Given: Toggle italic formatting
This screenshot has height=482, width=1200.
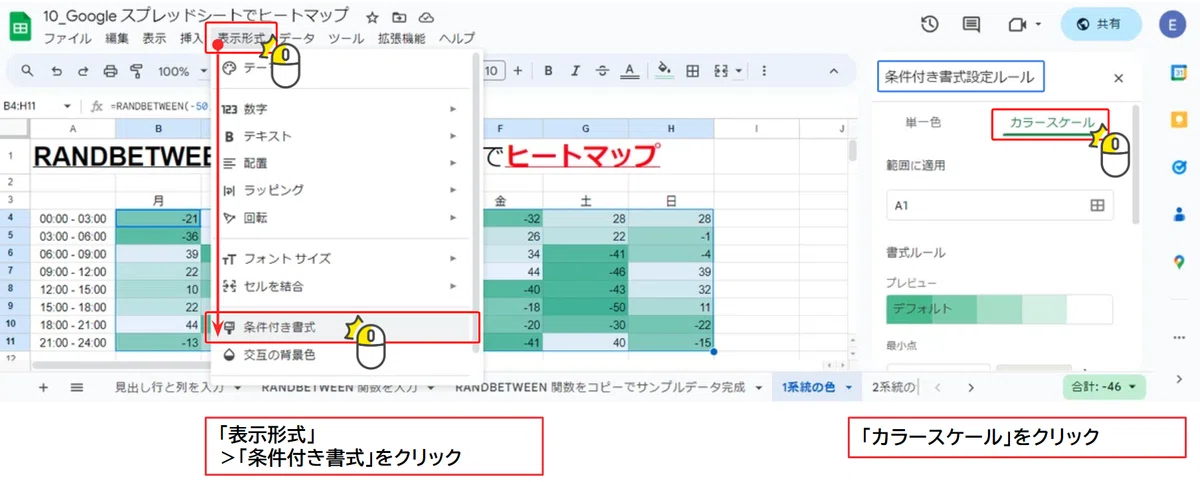Looking at the screenshot, I should click(x=575, y=71).
